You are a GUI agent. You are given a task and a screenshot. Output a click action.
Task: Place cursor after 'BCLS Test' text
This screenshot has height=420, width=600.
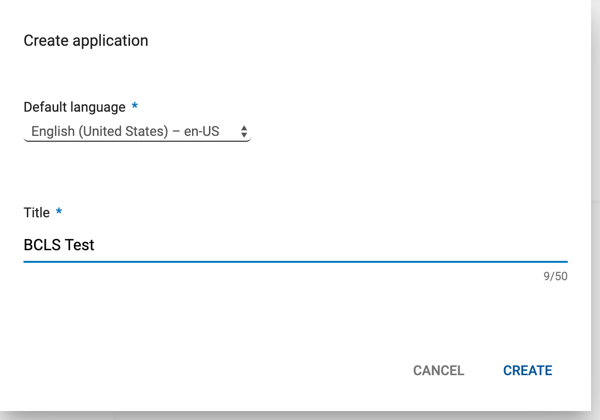(x=95, y=245)
